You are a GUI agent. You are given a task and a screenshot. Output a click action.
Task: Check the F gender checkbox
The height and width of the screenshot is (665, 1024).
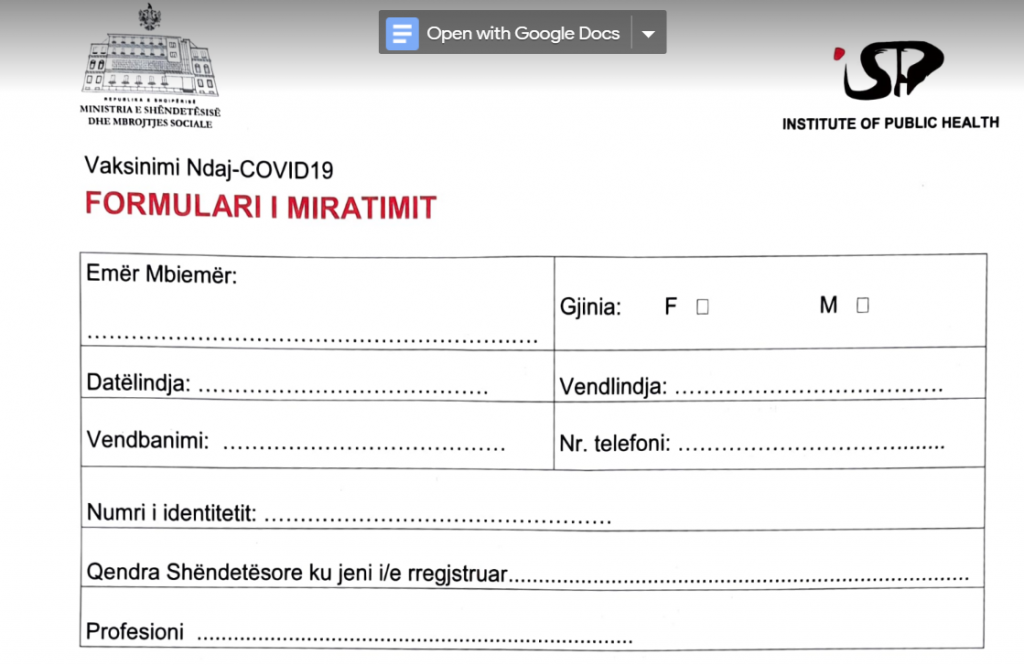coord(702,307)
